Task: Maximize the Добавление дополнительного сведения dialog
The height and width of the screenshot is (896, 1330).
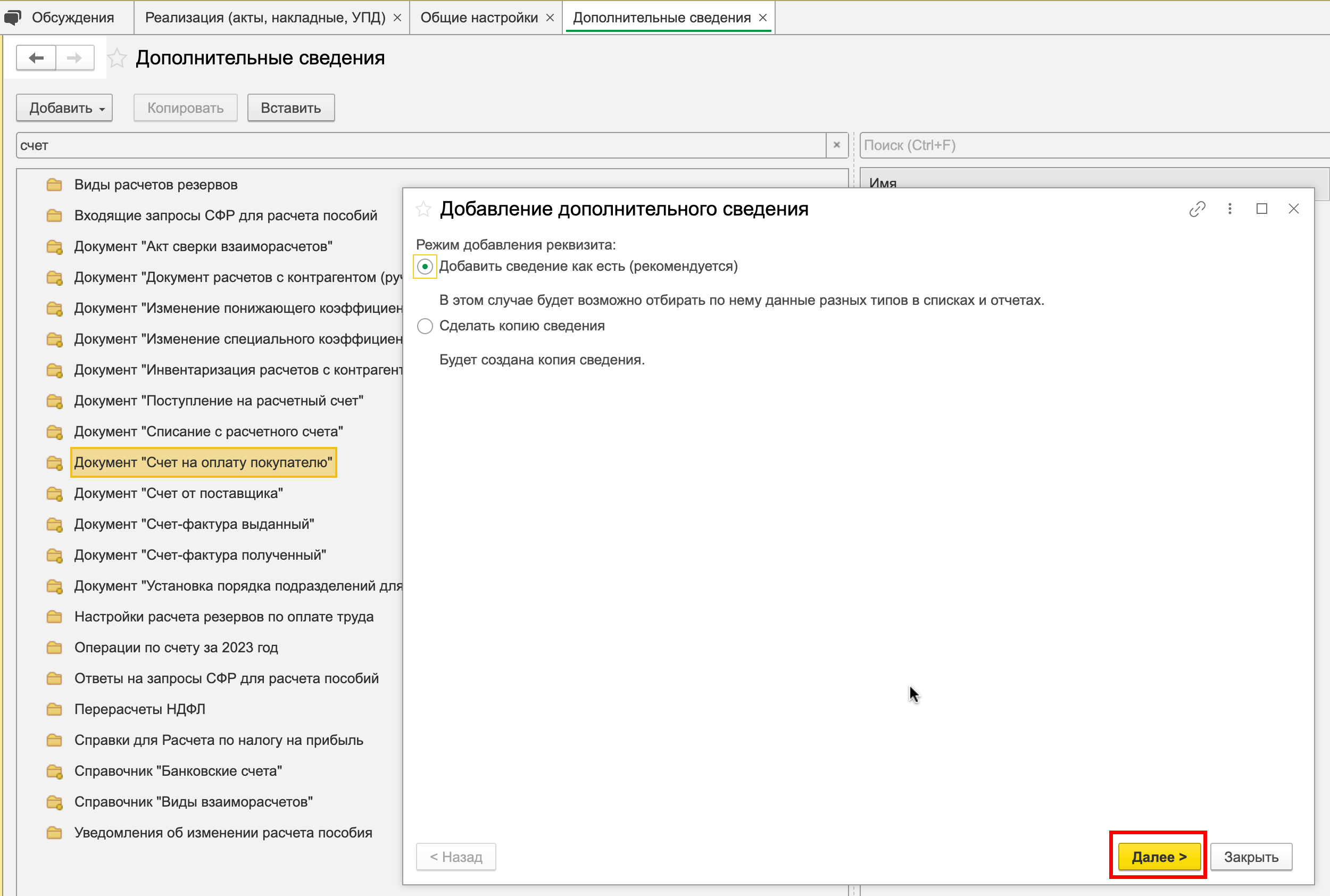Action: [1262, 209]
